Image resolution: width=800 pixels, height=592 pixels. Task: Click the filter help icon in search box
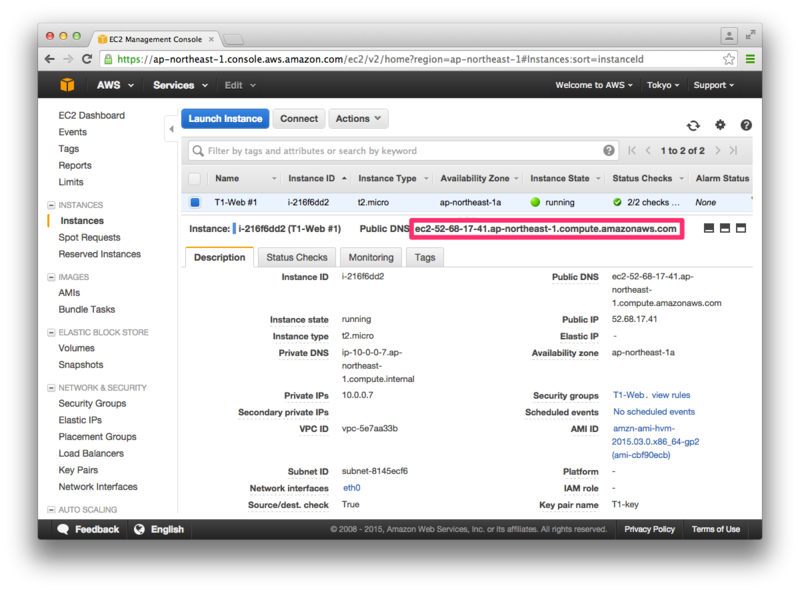(608, 151)
